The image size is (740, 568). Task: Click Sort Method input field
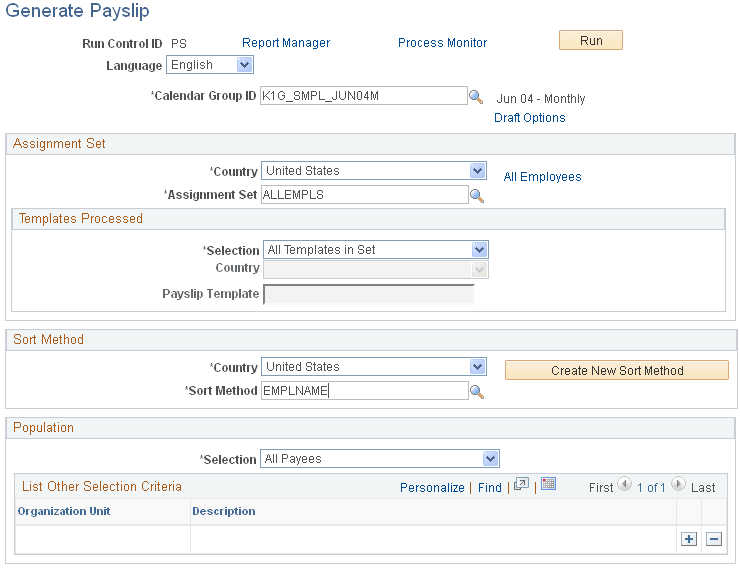coord(364,391)
